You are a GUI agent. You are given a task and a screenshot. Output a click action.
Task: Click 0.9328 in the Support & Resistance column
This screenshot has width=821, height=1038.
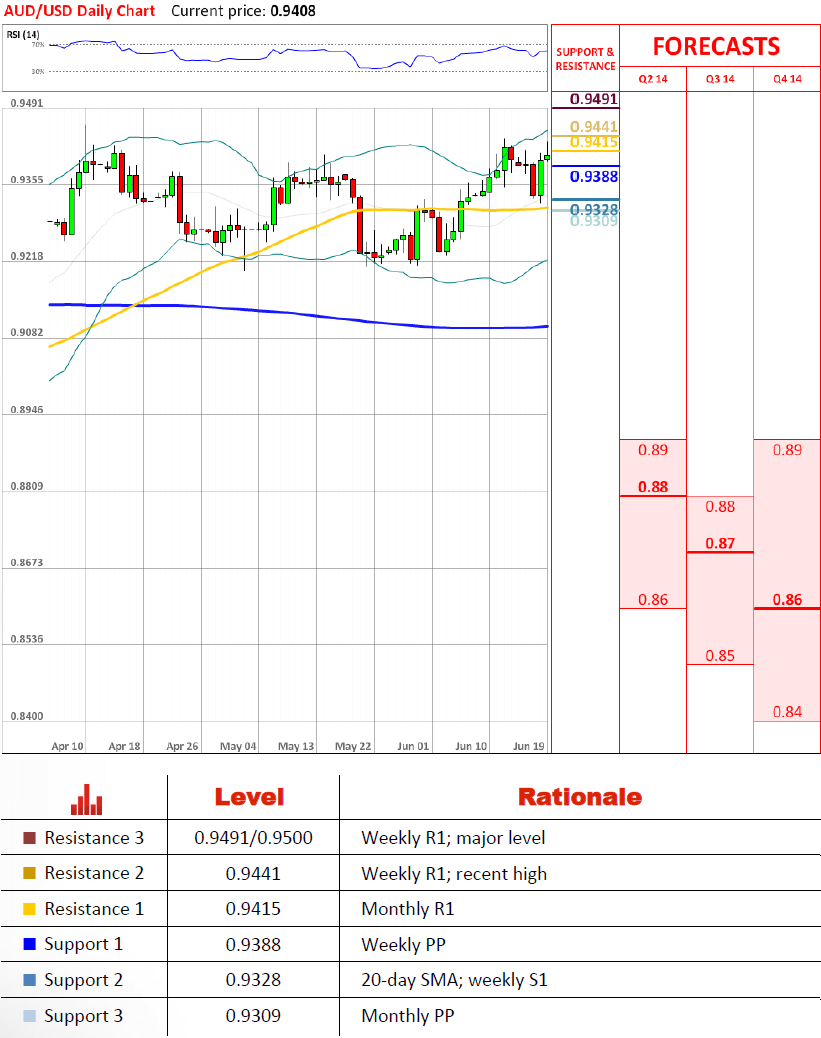594,210
